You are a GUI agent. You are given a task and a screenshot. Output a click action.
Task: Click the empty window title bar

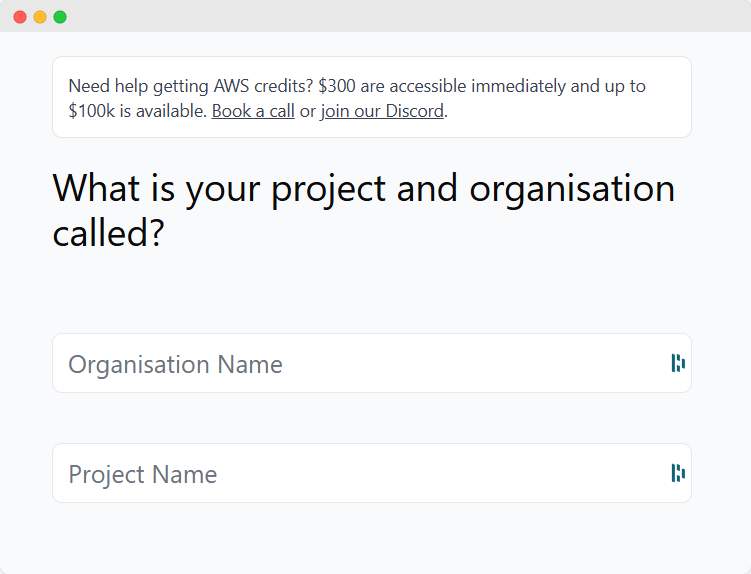pyautogui.click(x=407, y=16)
